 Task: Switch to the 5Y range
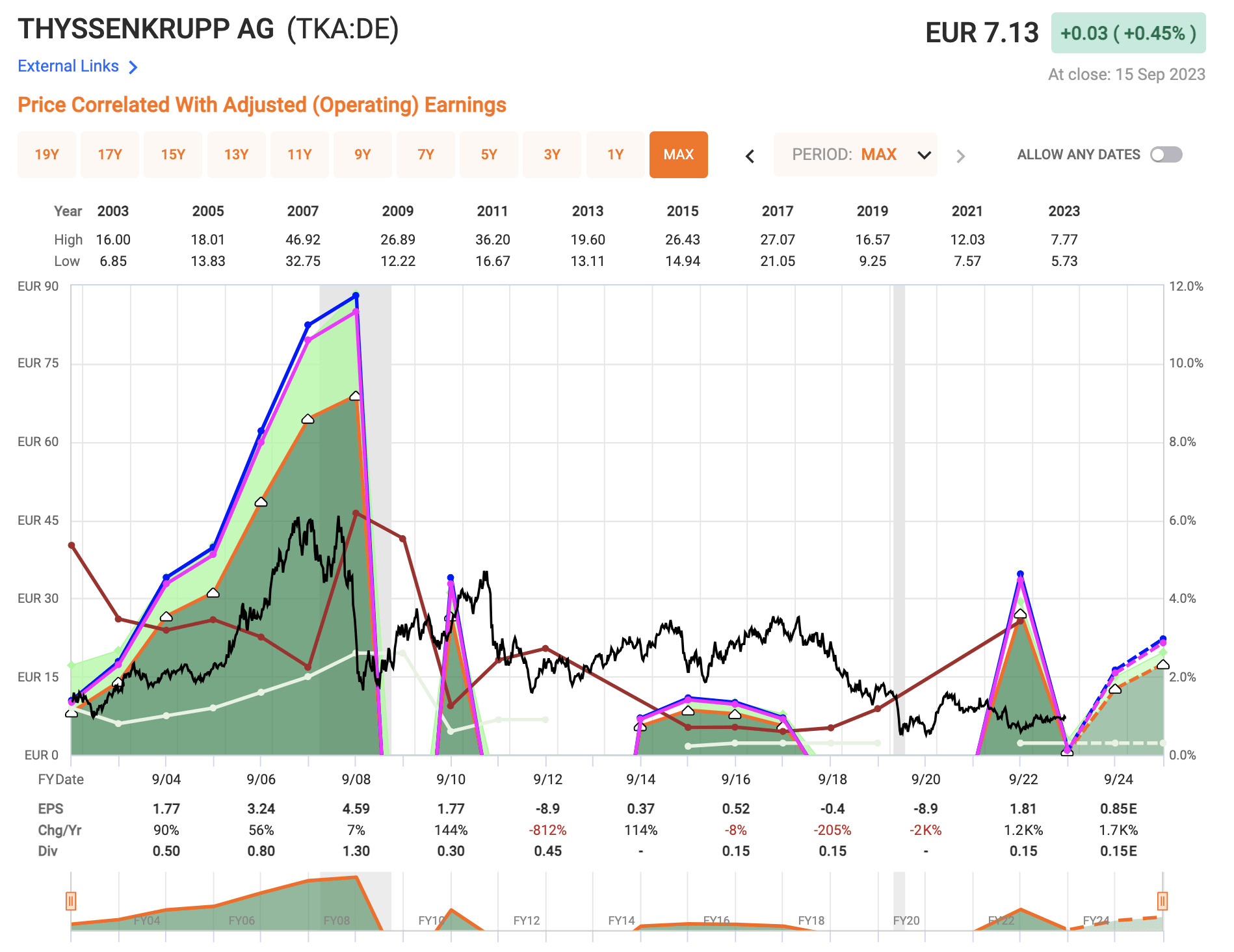[x=489, y=155]
